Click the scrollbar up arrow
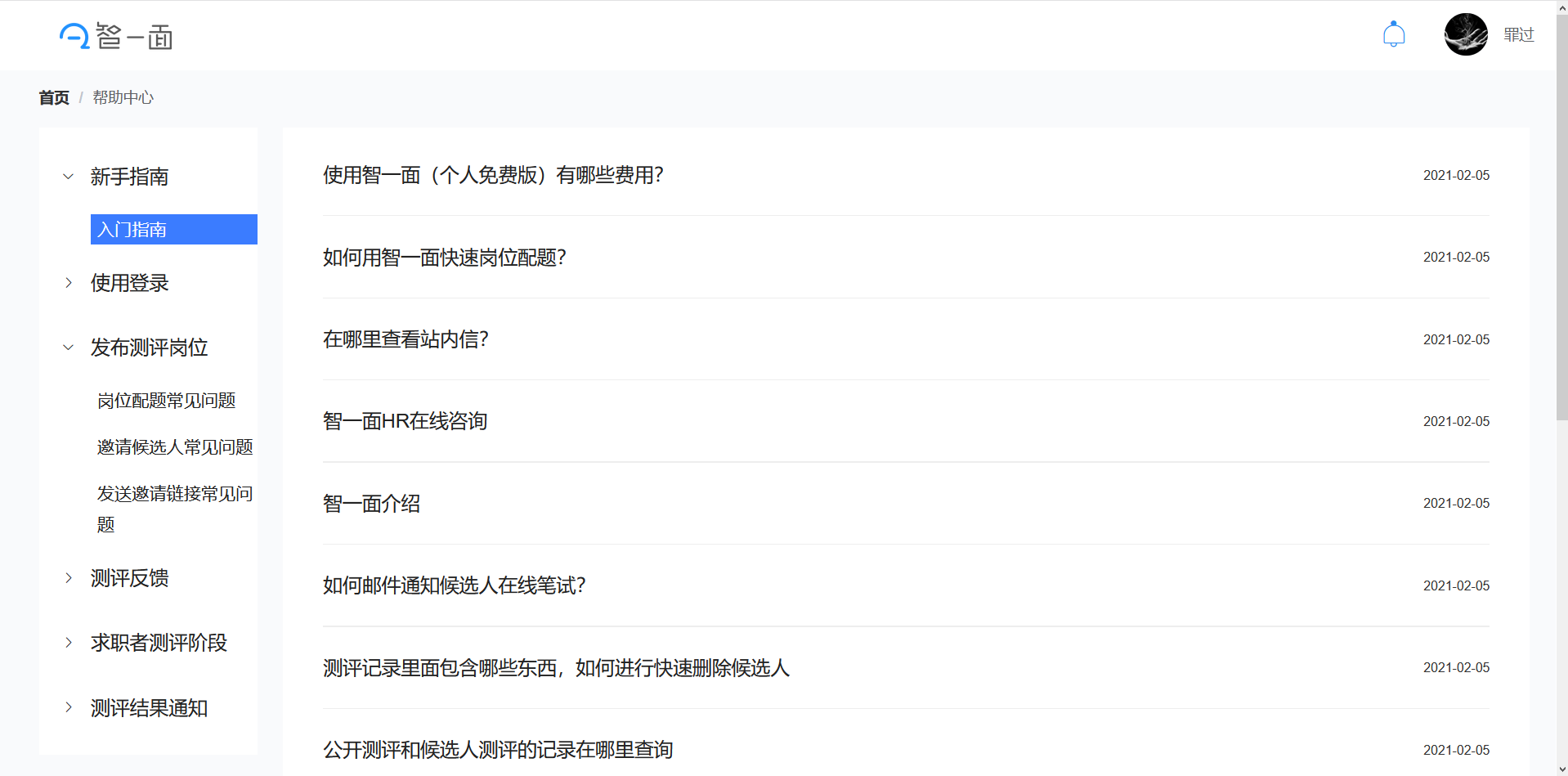The image size is (1568, 776). tap(1561, 7)
